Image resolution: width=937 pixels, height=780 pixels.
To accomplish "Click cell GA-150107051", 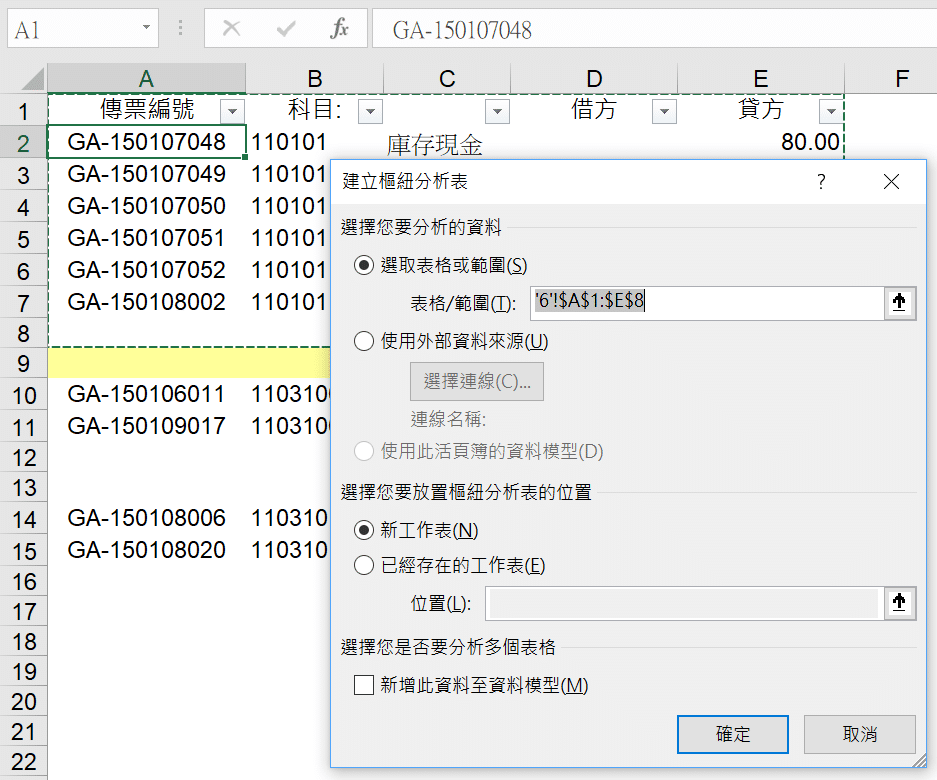I will (x=146, y=238).
